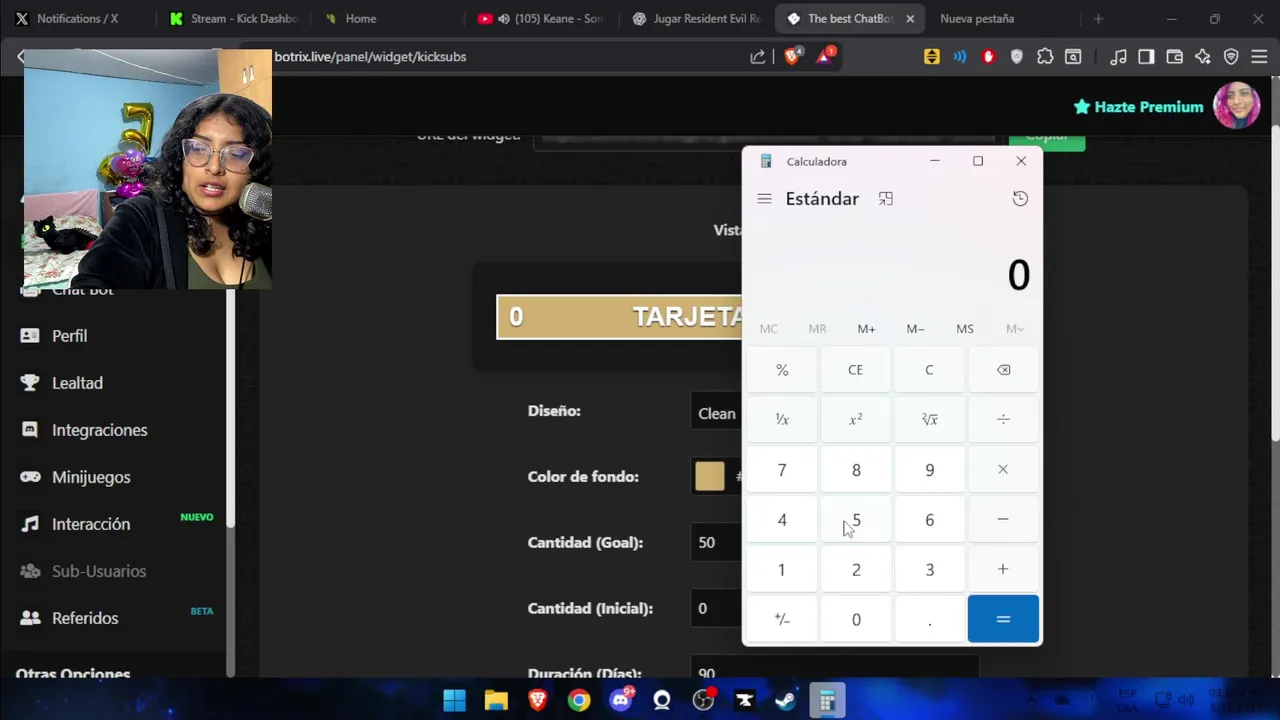
Task: Click the plus/minus sign key
Action: coord(782,619)
